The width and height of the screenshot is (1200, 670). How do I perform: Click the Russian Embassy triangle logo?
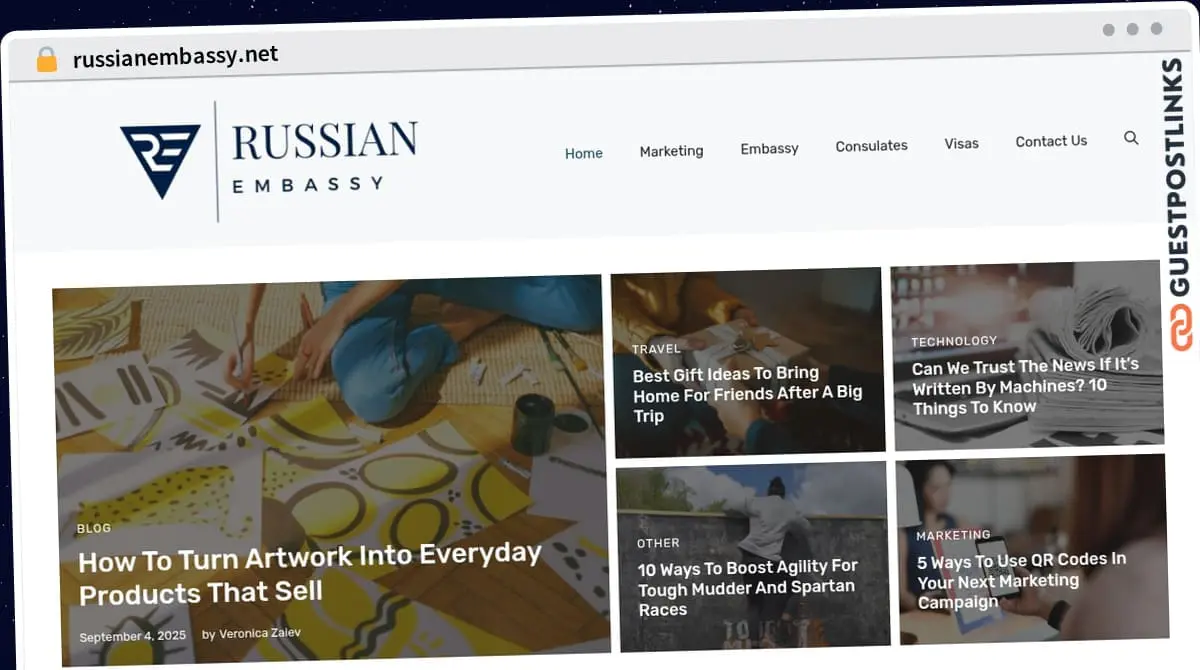point(160,160)
